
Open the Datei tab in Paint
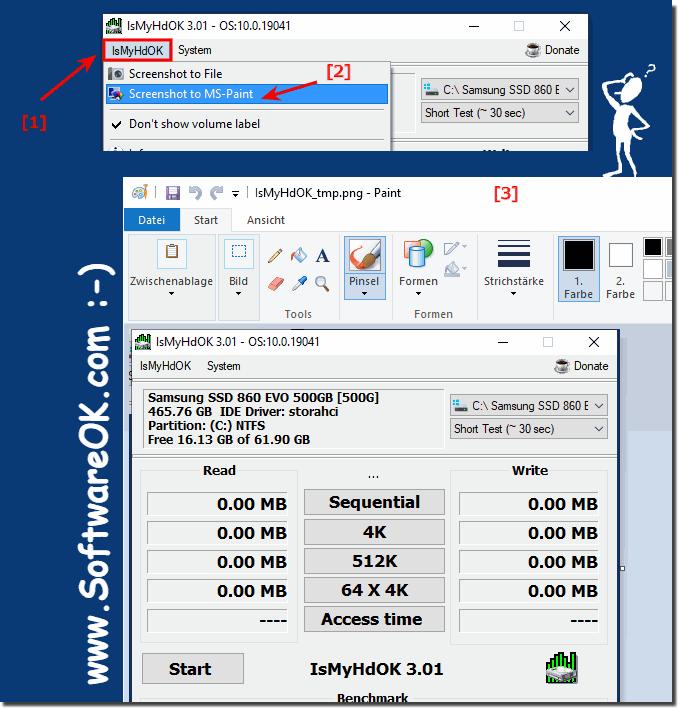152,220
